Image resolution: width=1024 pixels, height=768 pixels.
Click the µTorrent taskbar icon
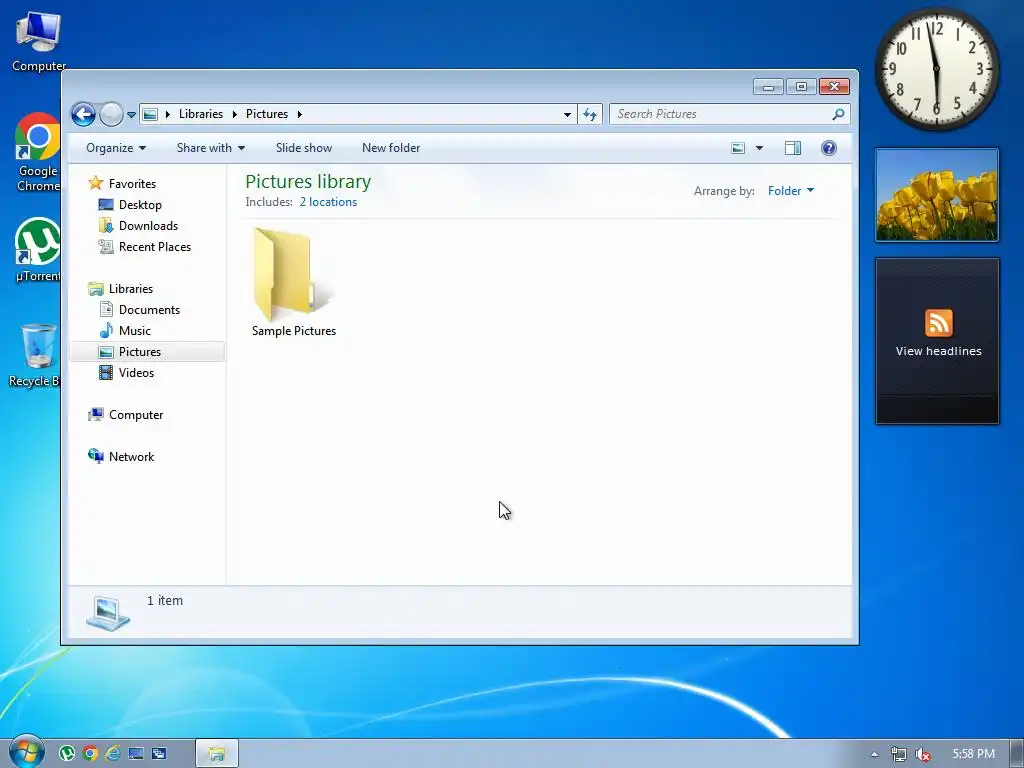[67, 754]
